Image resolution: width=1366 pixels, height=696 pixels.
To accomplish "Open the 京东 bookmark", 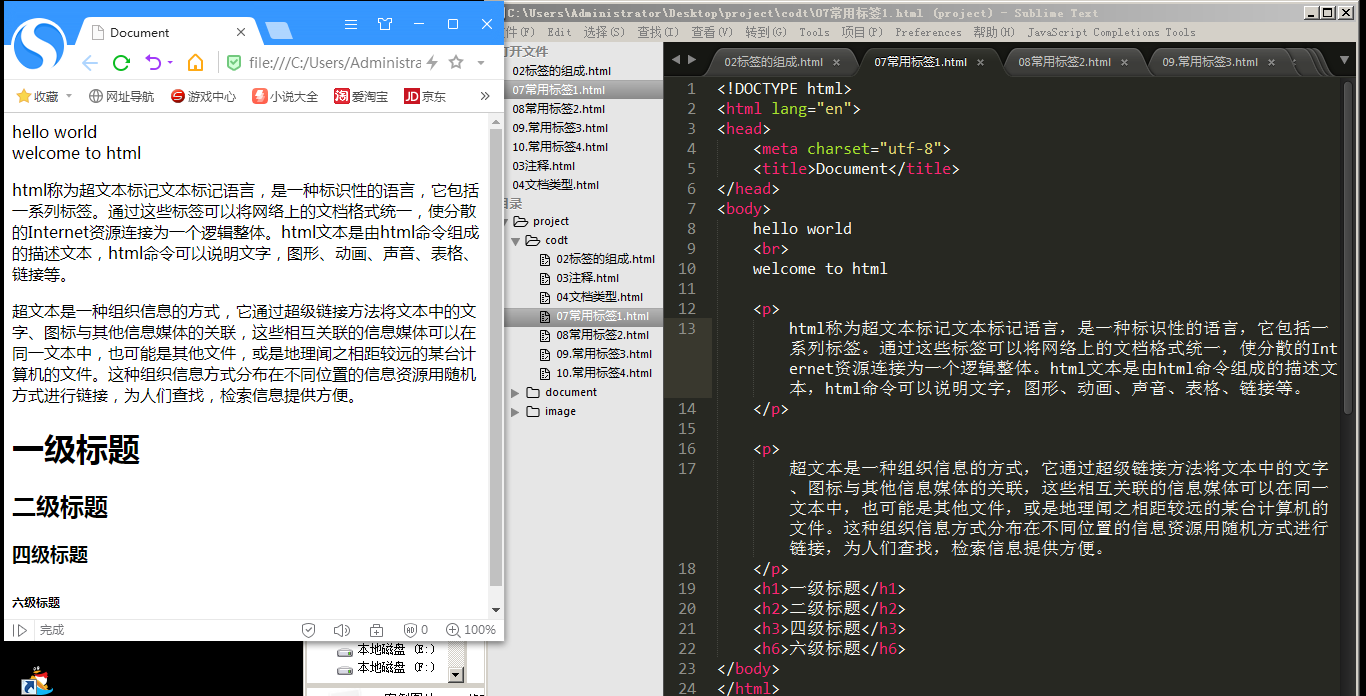I will coord(425,97).
